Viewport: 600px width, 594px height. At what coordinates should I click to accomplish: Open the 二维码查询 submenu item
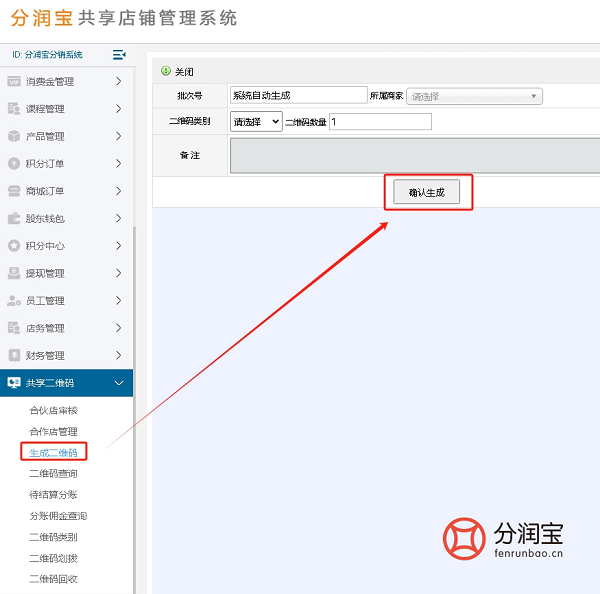coord(54,473)
